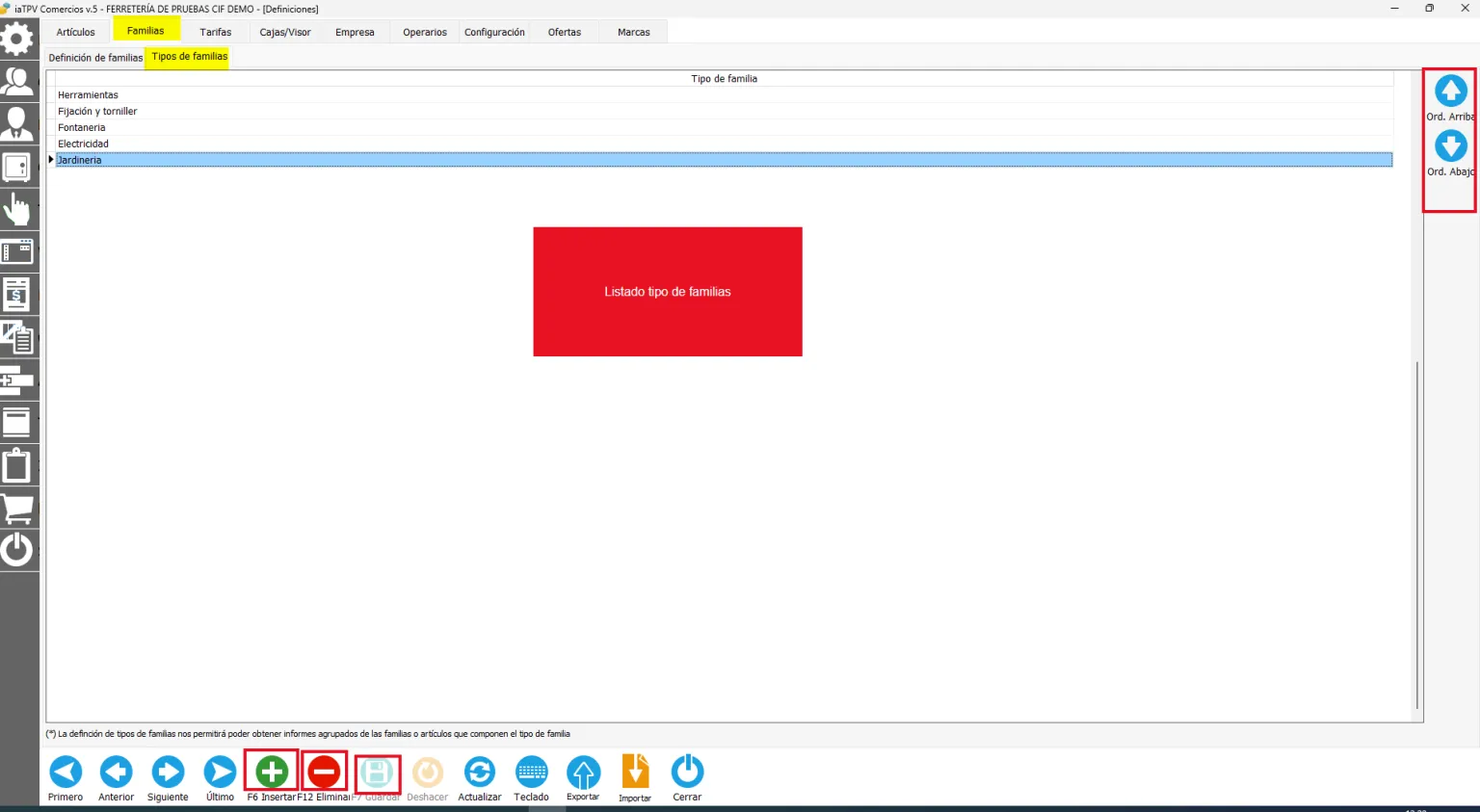
Task: Open the Teclado keyboard icon
Action: click(532, 772)
